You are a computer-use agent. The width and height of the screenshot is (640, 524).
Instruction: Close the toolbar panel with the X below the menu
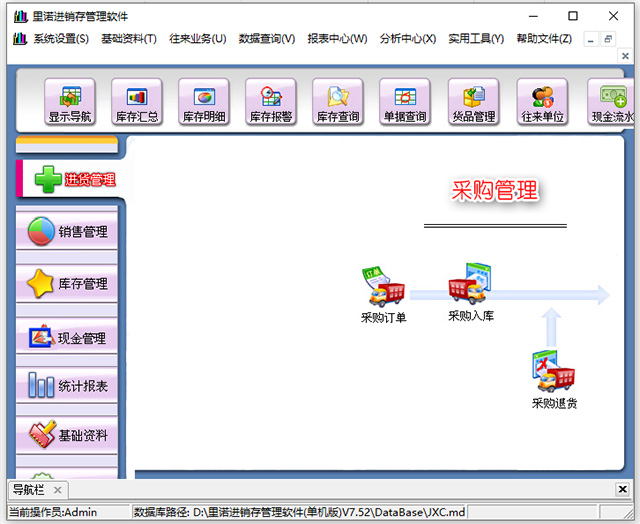(625, 56)
